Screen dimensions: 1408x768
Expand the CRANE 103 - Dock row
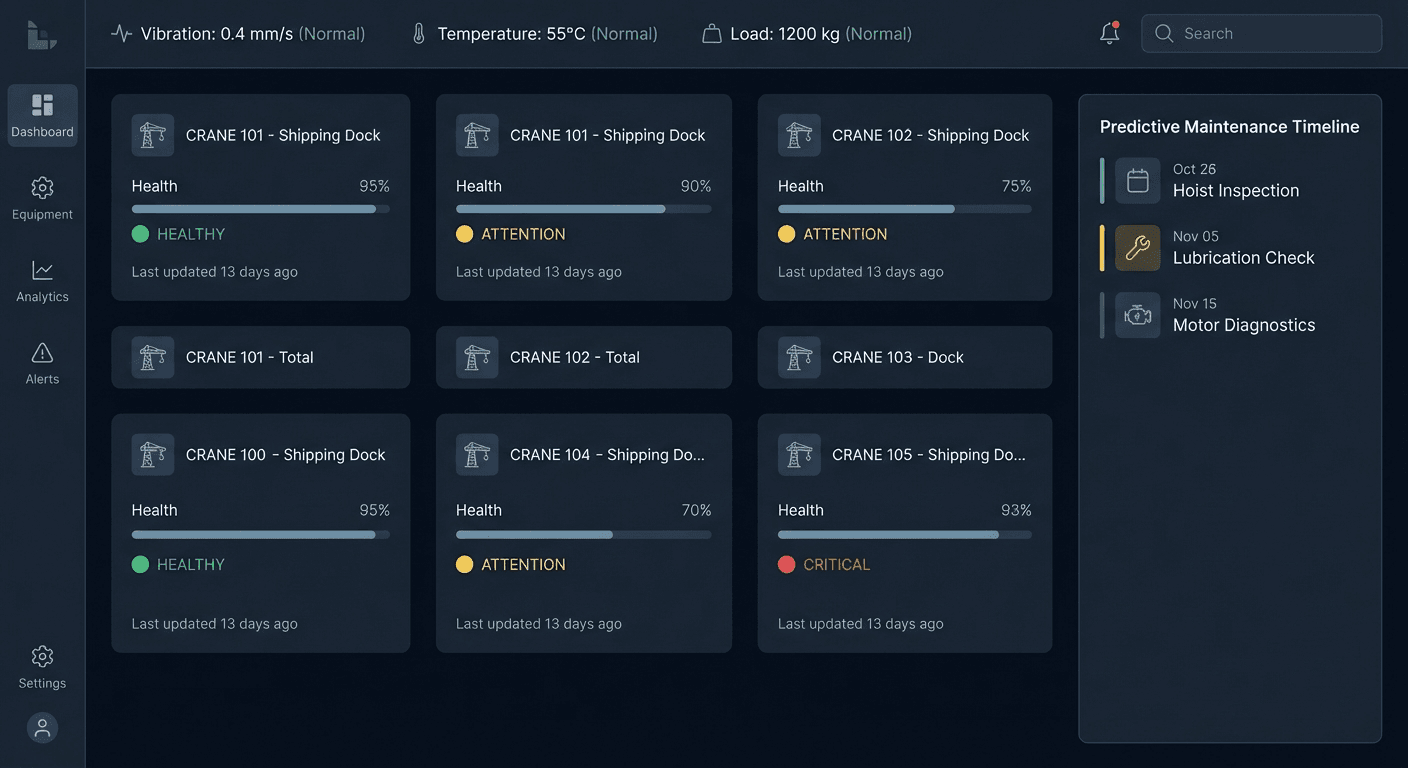click(x=904, y=357)
